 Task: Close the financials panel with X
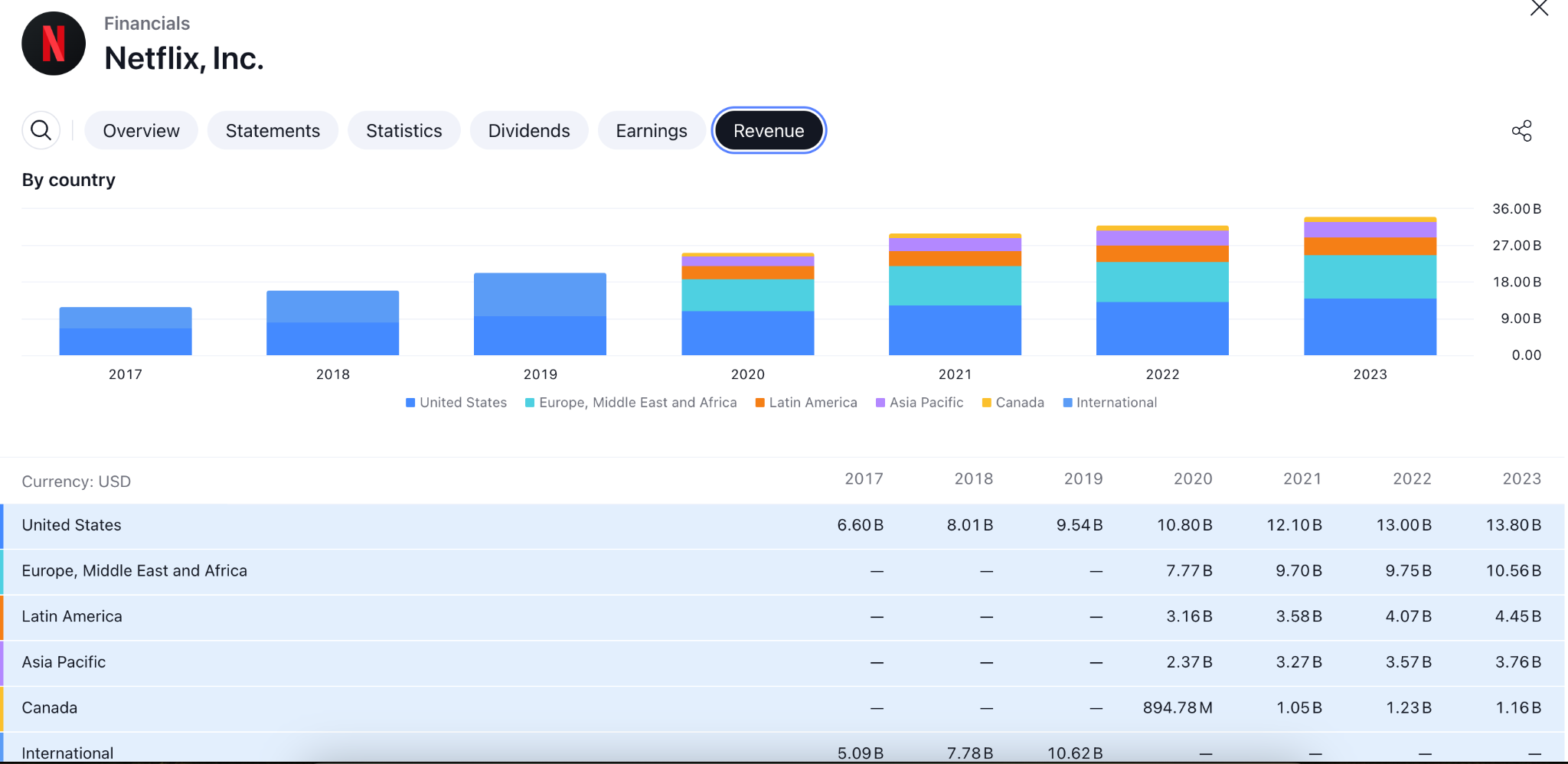pos(1539,8)
